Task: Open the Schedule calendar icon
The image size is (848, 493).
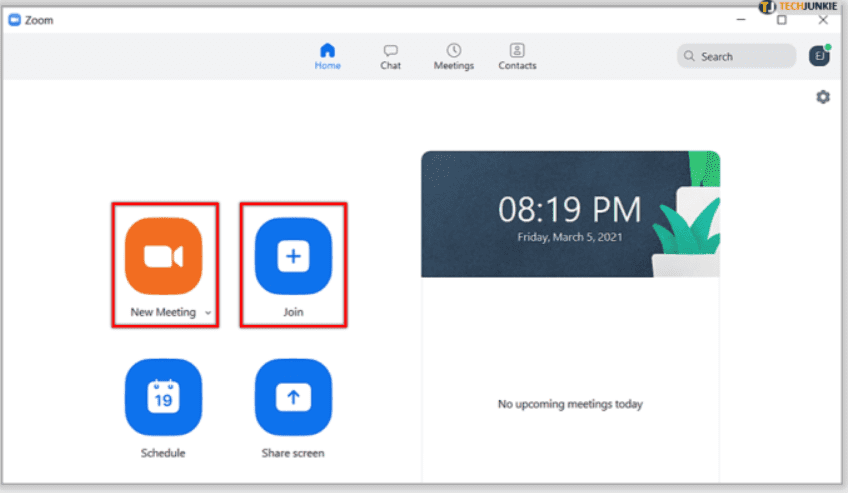Action: [163, 397]
